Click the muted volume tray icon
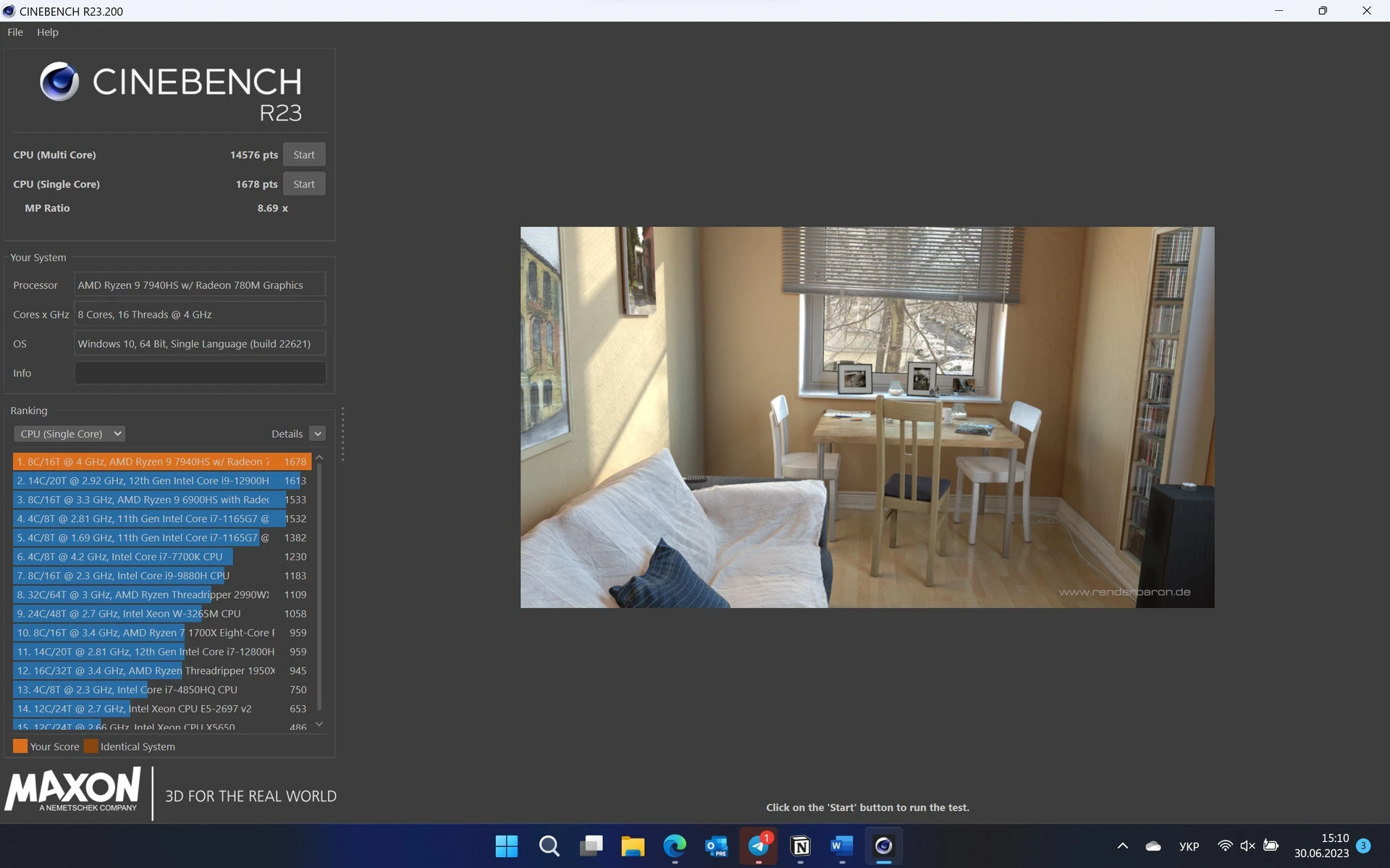 pyautogui.click(x=1247, y=846)
